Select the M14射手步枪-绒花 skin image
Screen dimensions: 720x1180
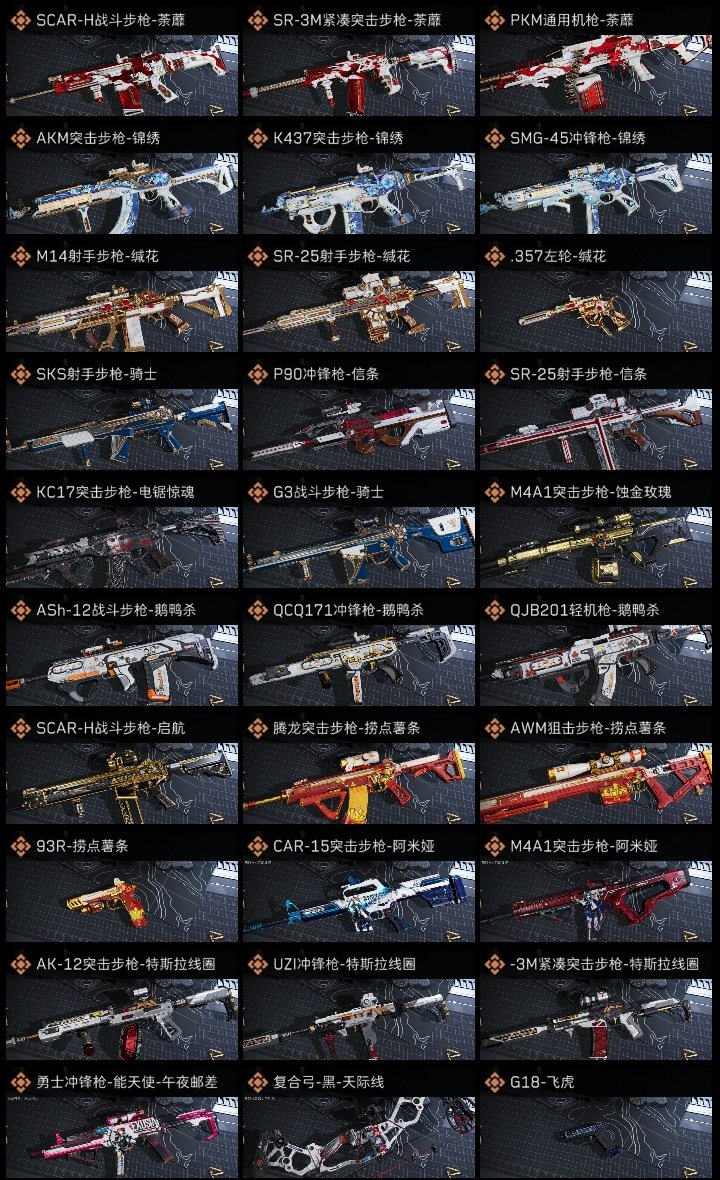coord(122,312)
